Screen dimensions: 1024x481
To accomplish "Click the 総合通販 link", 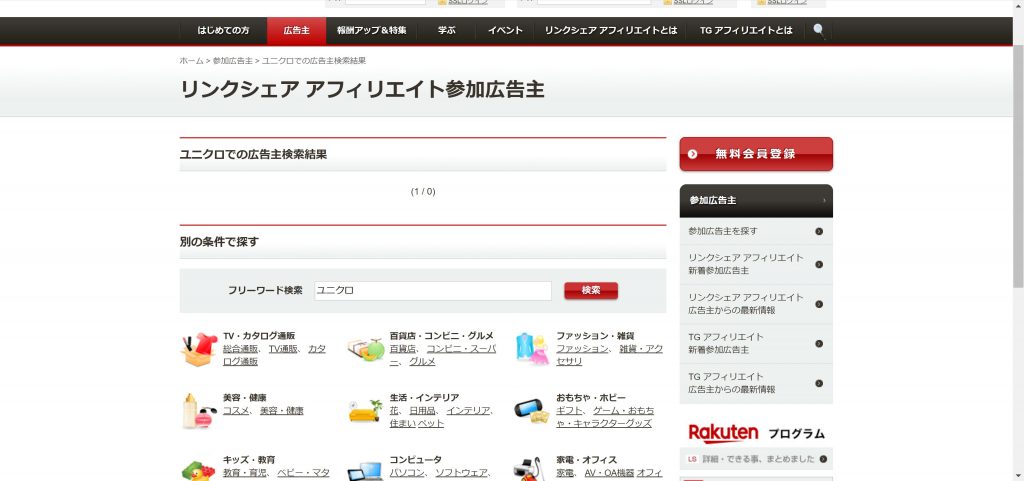I will pos(240,349).
